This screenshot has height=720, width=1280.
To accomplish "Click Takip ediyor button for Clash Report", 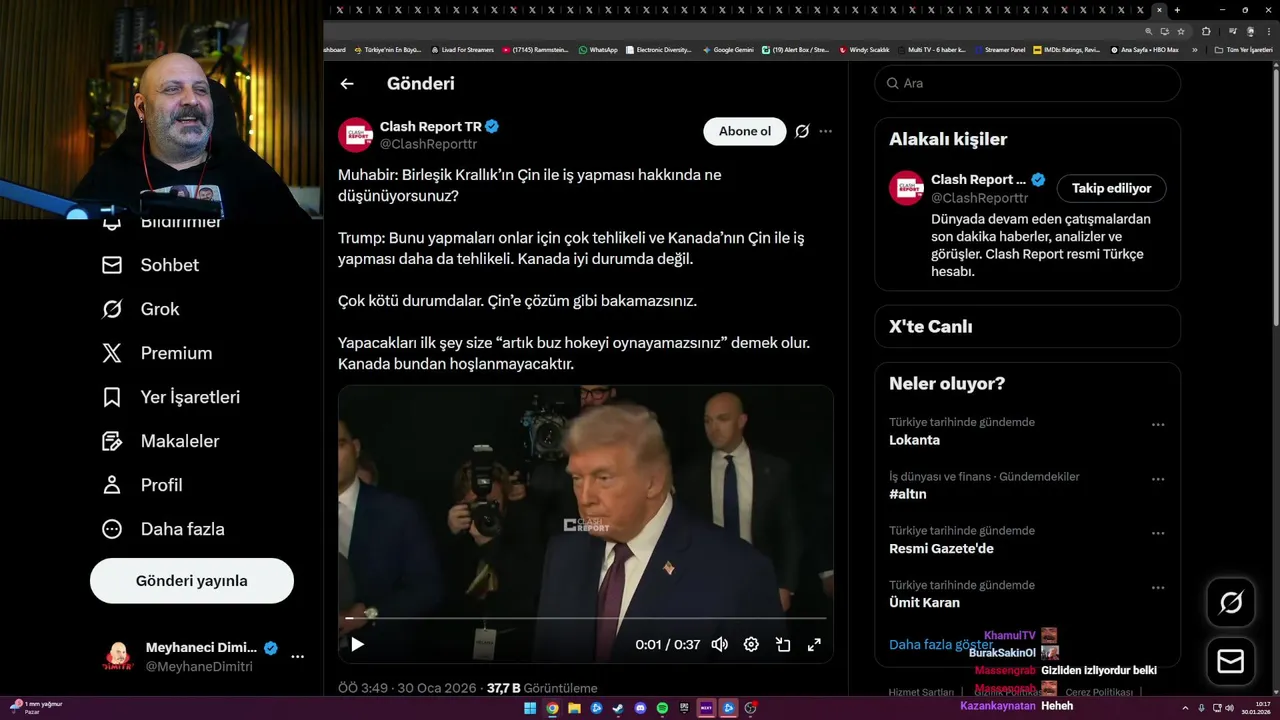I will click(1111, 188).
